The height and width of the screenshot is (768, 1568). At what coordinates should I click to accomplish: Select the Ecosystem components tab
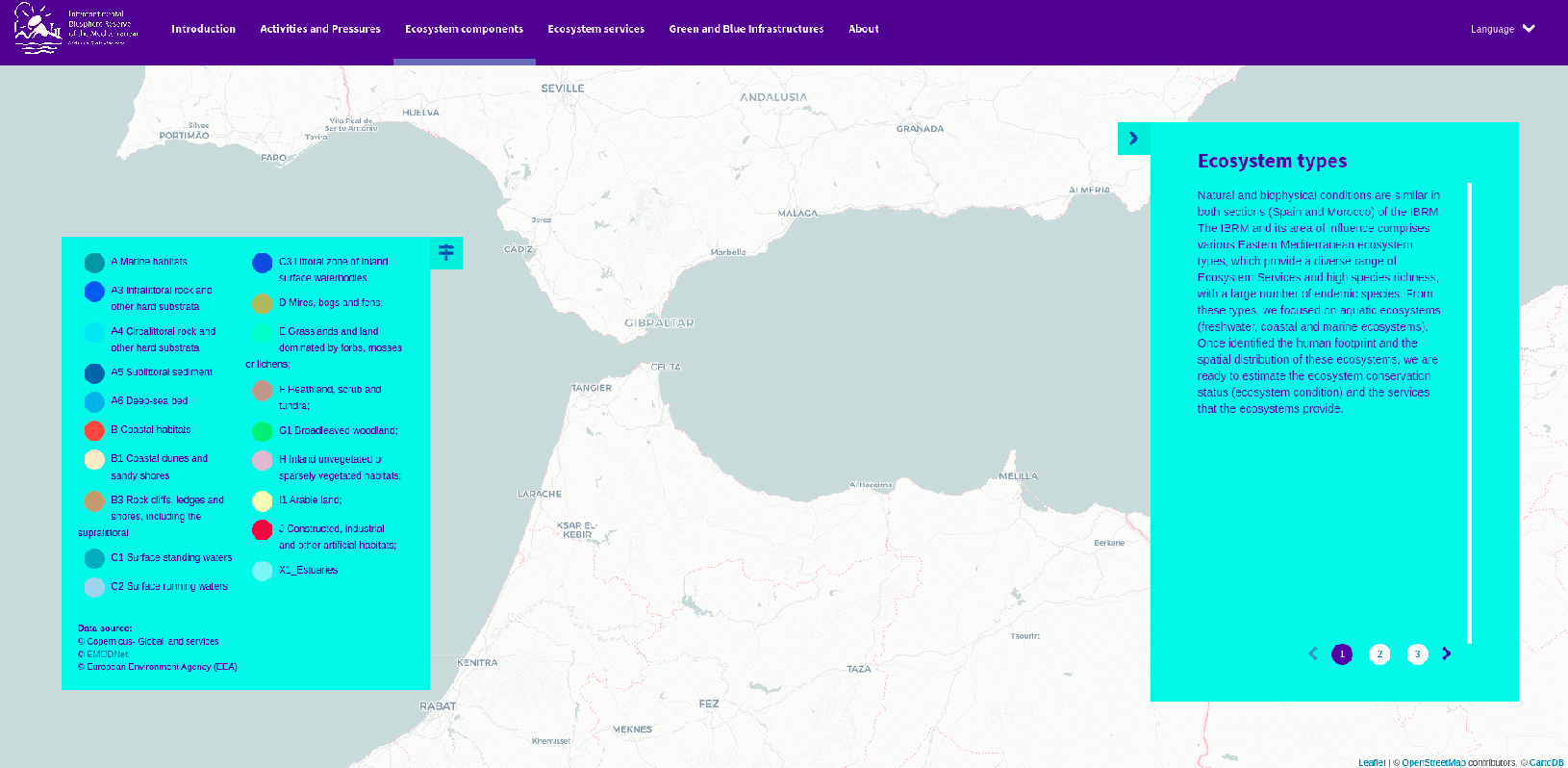click(x=464, y=29)
